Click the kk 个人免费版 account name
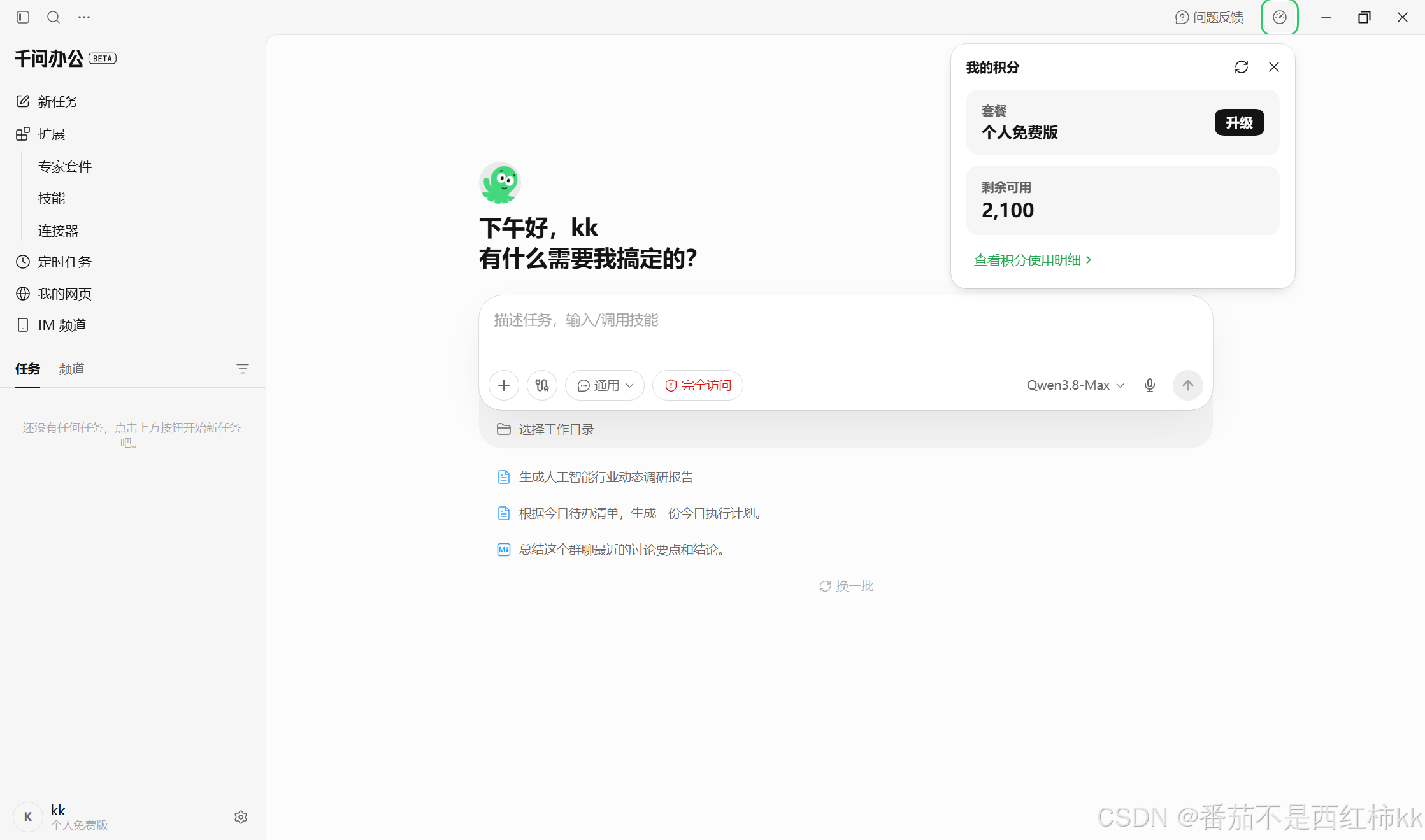Viewport: 1425px width, 840px height. (x=79, y=817)
